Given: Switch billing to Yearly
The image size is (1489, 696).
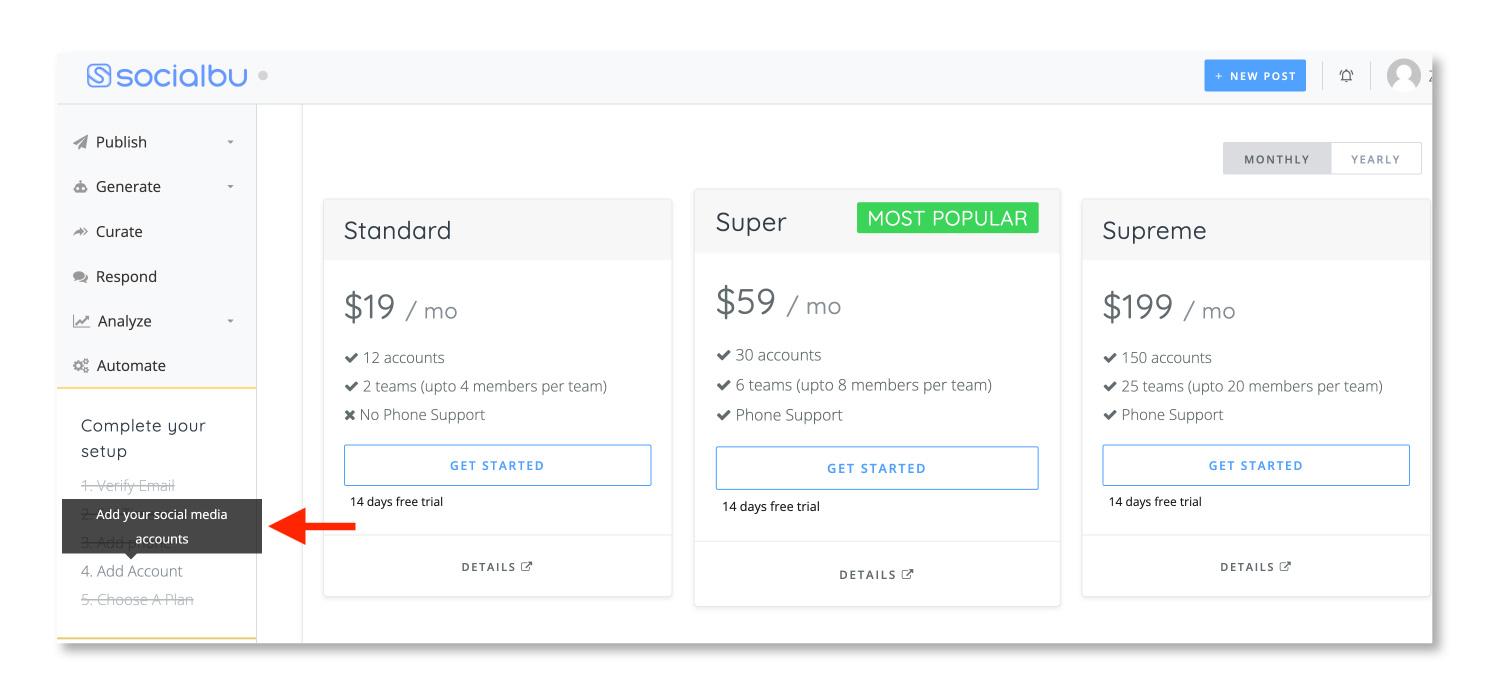Looking at the screenshot, I should click(x=1375, y=159).
